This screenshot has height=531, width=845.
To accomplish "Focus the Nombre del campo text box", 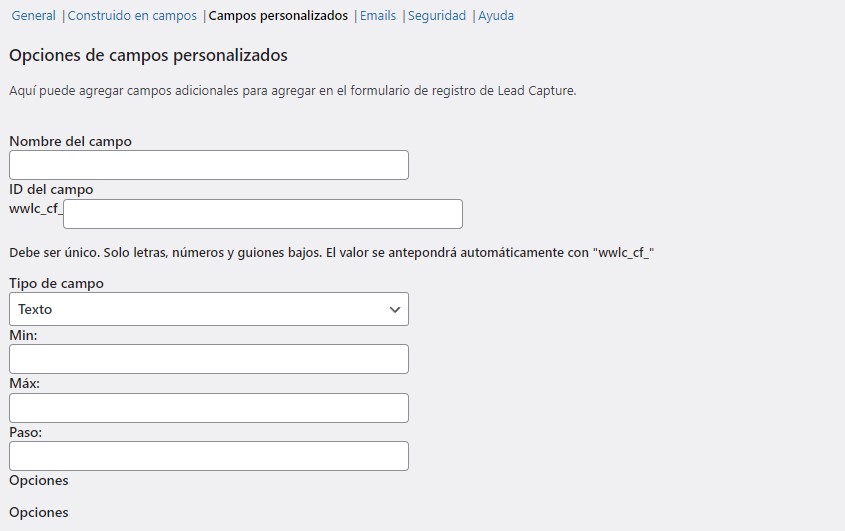I will click(208, 165).
